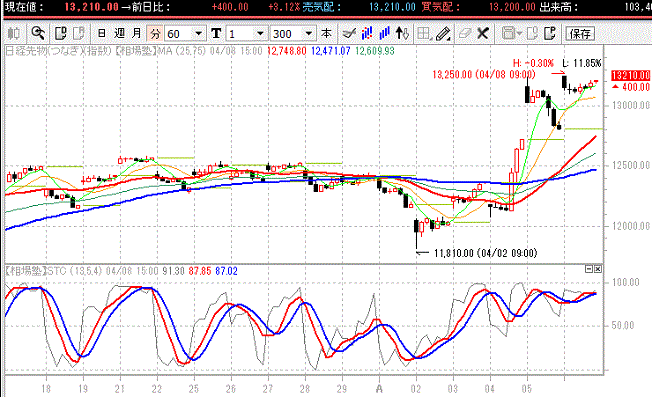
Task: Click the MA value 12,471.07 in blue
Action: (x=331, y=51)
